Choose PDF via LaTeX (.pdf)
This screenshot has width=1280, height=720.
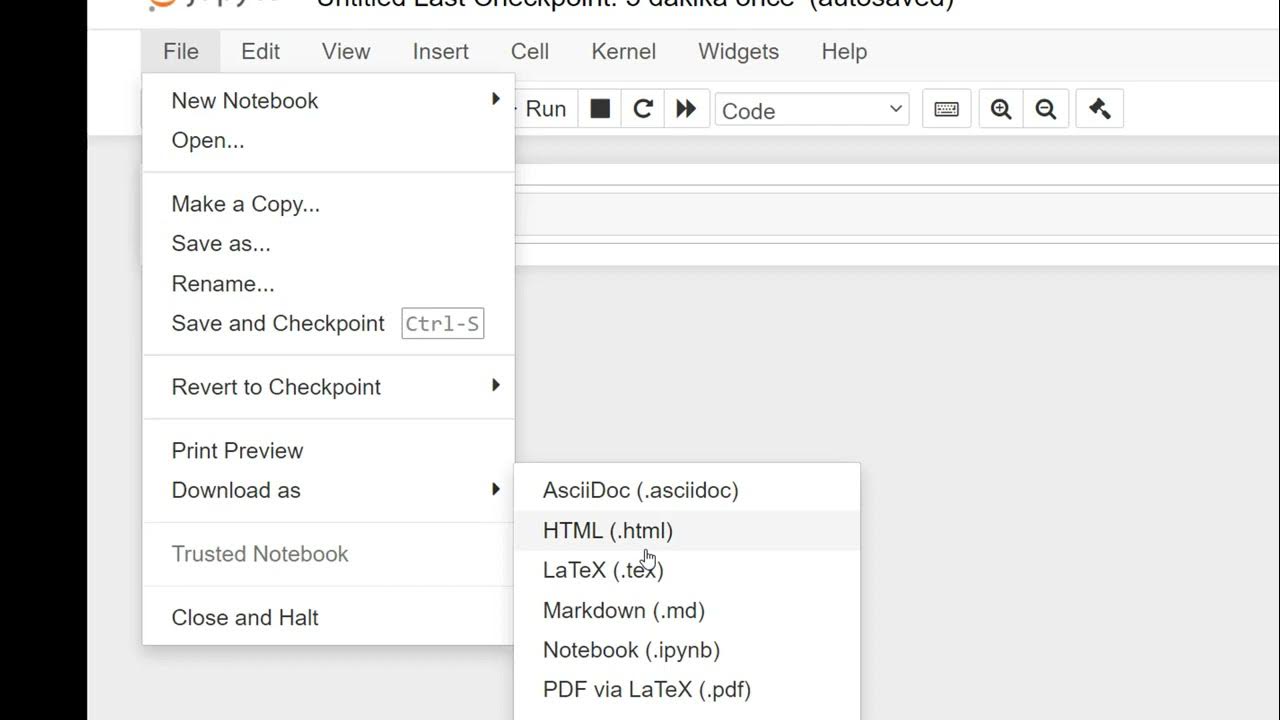(647, 690)
